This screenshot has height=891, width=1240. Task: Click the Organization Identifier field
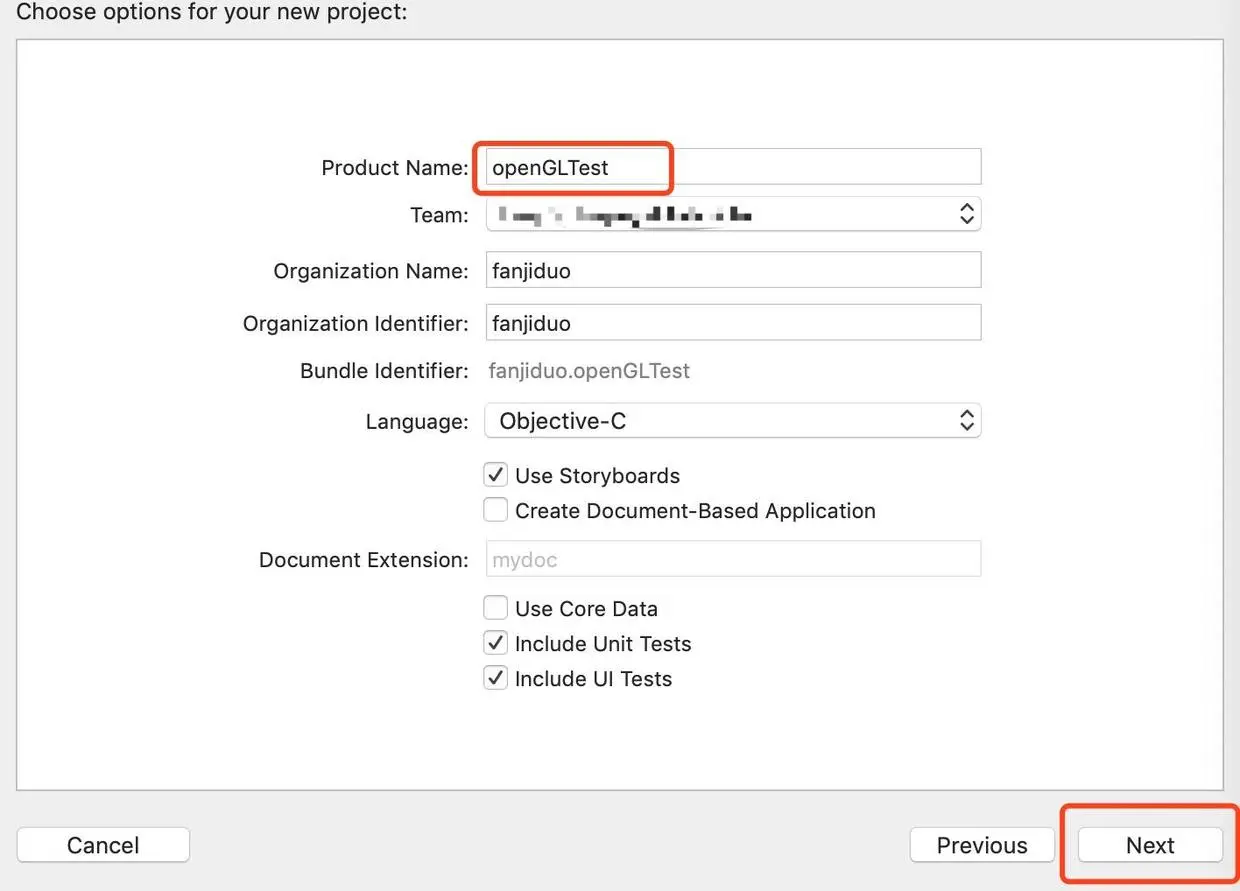pyautogui.click(x=733, y=323)
